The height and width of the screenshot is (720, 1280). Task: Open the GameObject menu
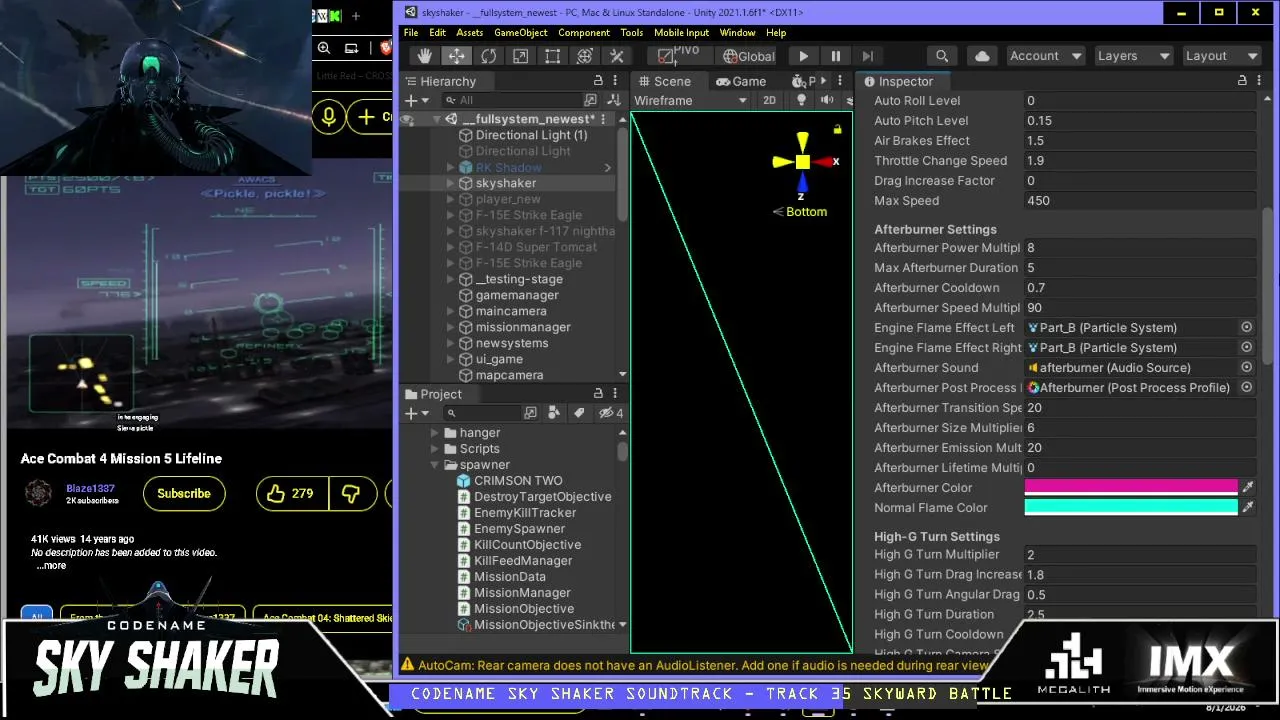(521, 33)
